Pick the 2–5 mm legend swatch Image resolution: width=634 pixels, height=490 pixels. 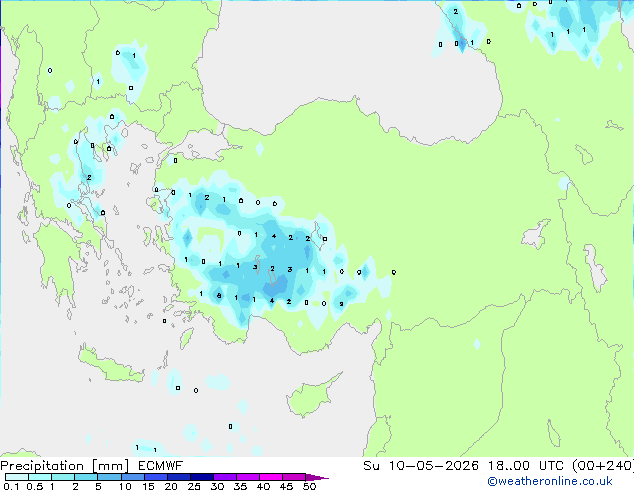[86, 477]
